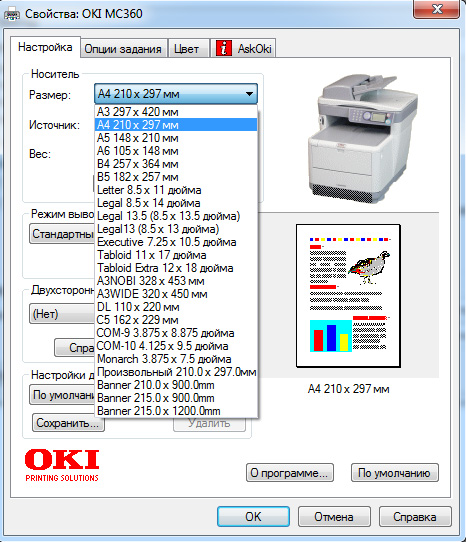This screenshot has height=542, width=466.
Task: Select A4 210 x 297 мм in list
Action: [176, 125]
